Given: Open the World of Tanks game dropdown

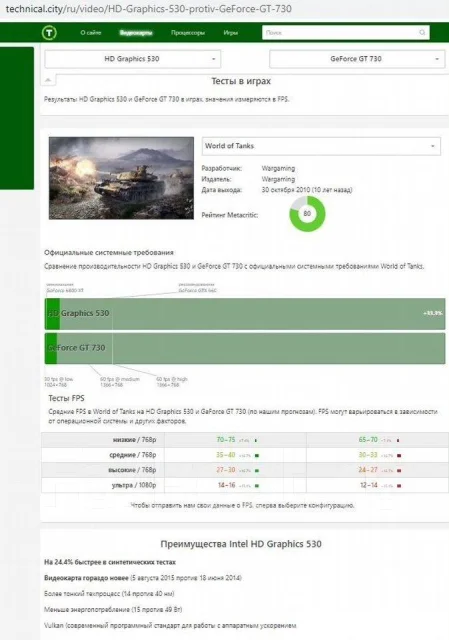Looking at the screenshot, I should (x=321, y=146).
